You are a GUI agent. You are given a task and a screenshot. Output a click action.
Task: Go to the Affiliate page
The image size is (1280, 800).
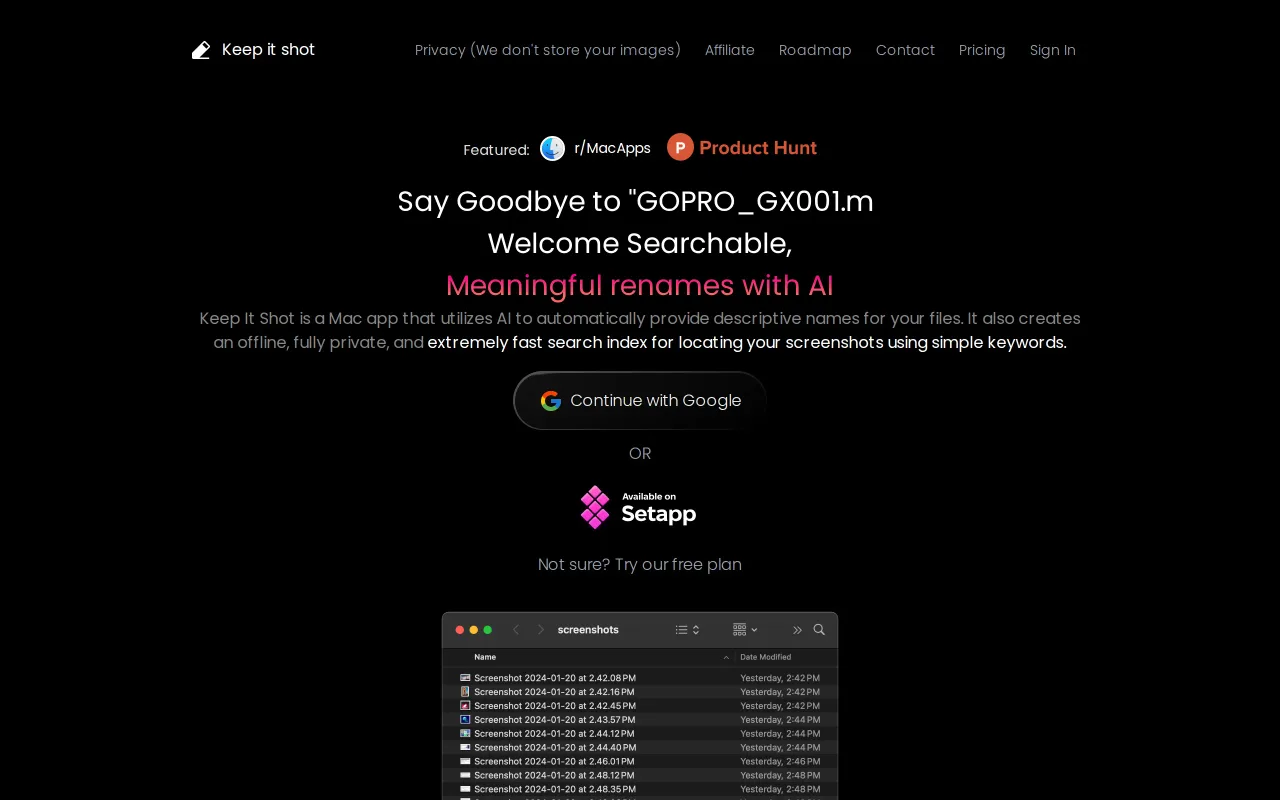730,50
